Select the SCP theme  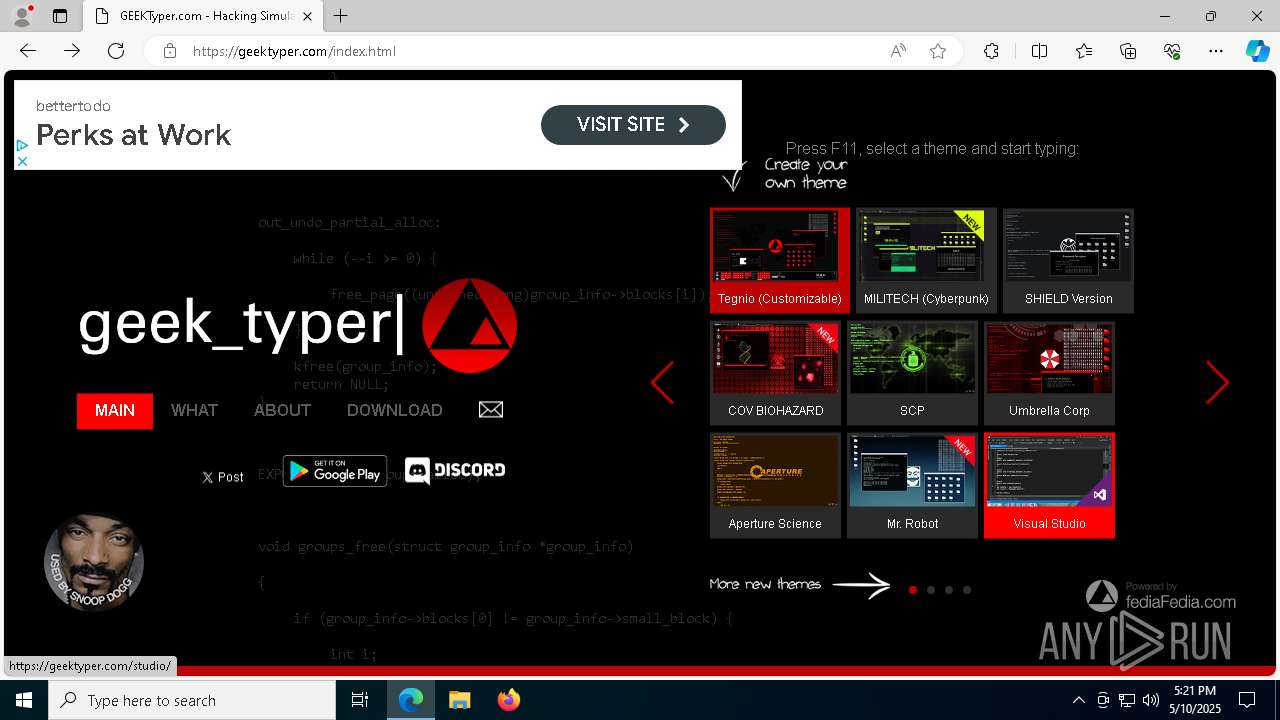click(912, 373)
